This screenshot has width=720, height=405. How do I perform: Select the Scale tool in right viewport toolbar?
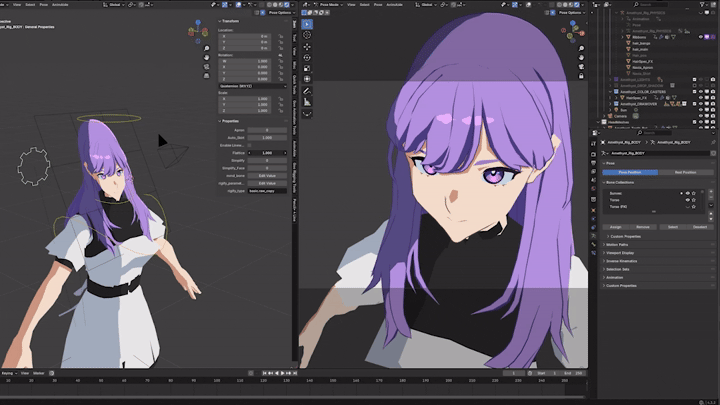pyautogui.click(x=307, y=68)
